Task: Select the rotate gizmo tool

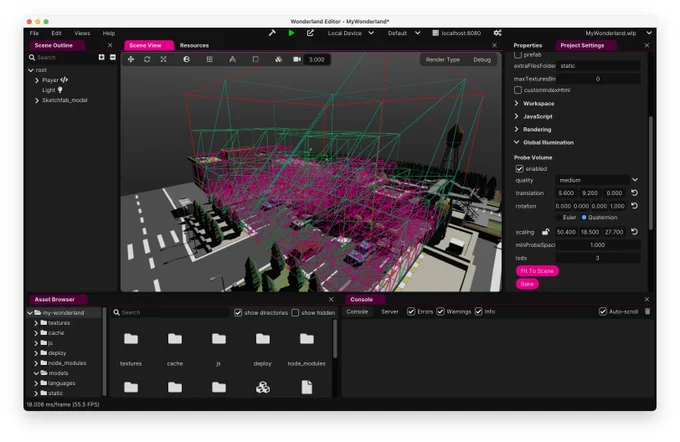Action: click(x=147, y=59)
